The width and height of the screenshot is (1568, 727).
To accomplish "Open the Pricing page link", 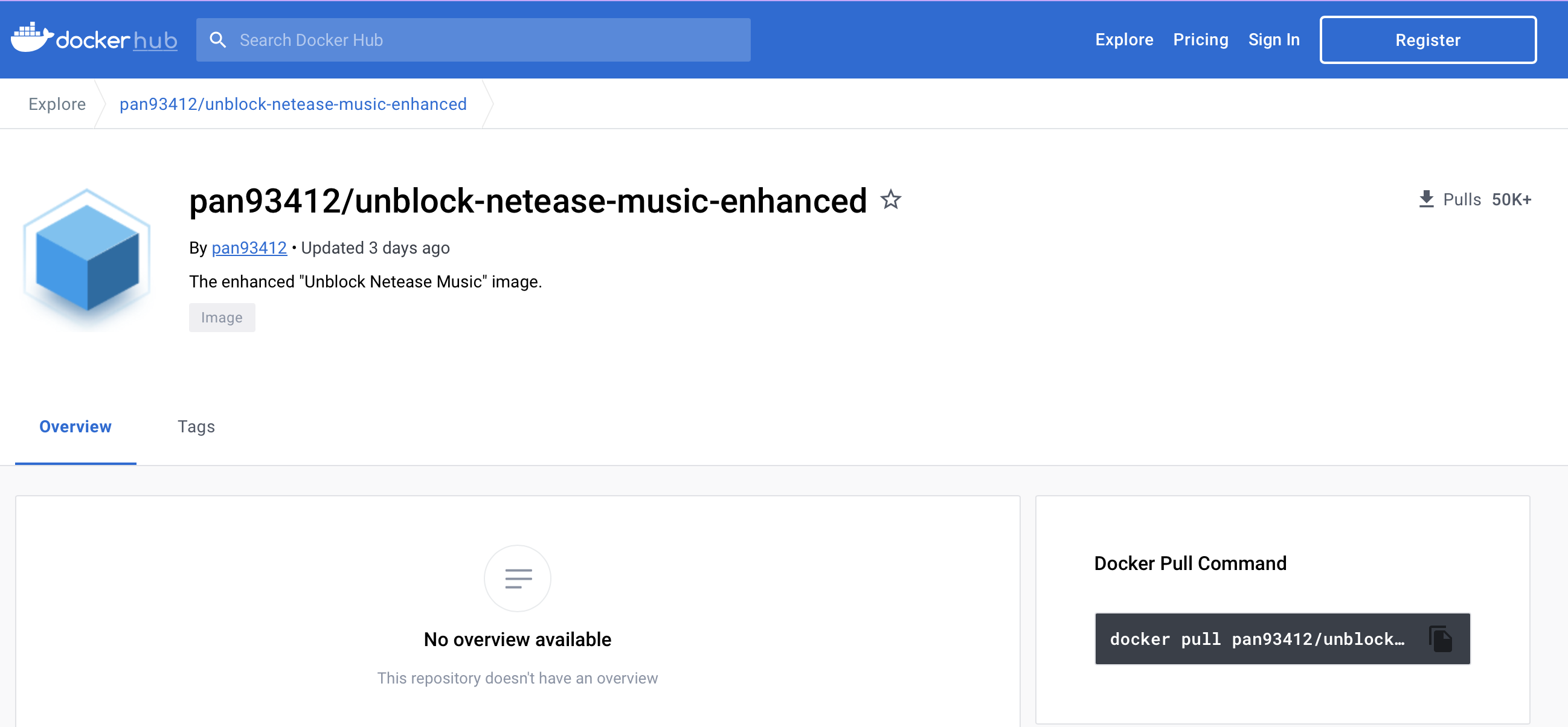I will pyautogui.click(x=1200, y=40).
